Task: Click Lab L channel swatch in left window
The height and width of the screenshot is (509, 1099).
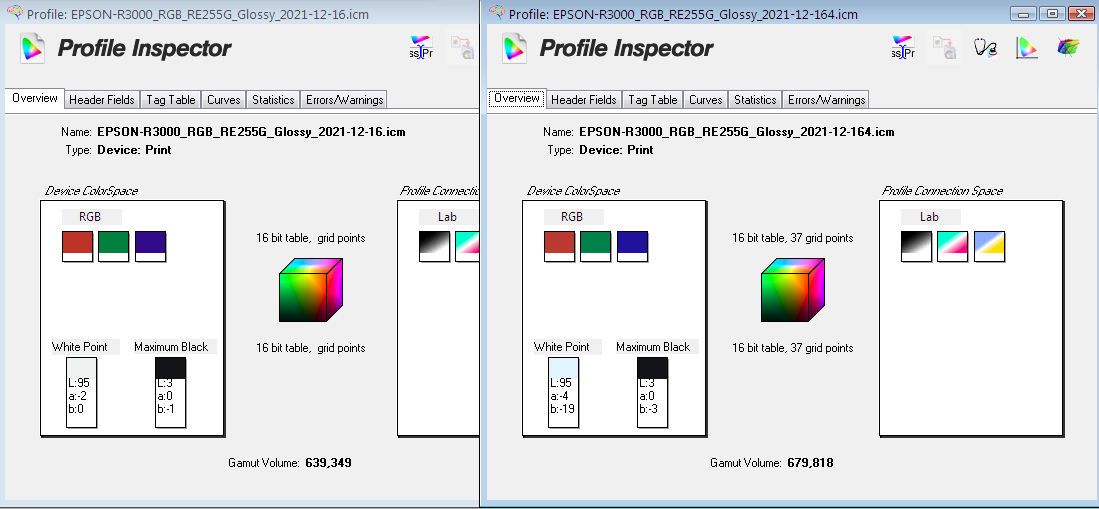Action: (x=435, y=246)
